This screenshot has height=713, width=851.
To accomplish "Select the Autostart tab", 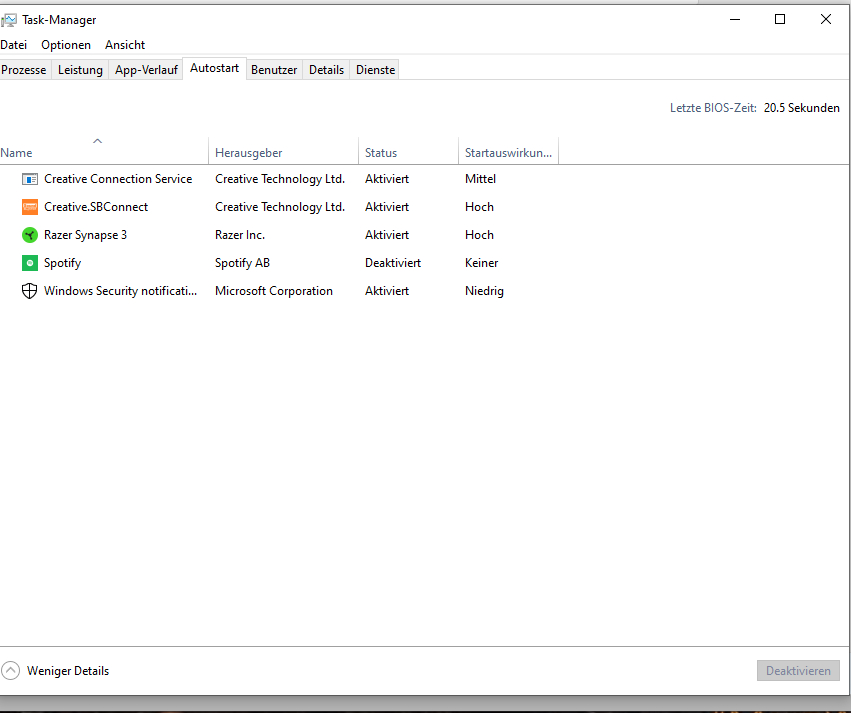I will tap(214, 68).
